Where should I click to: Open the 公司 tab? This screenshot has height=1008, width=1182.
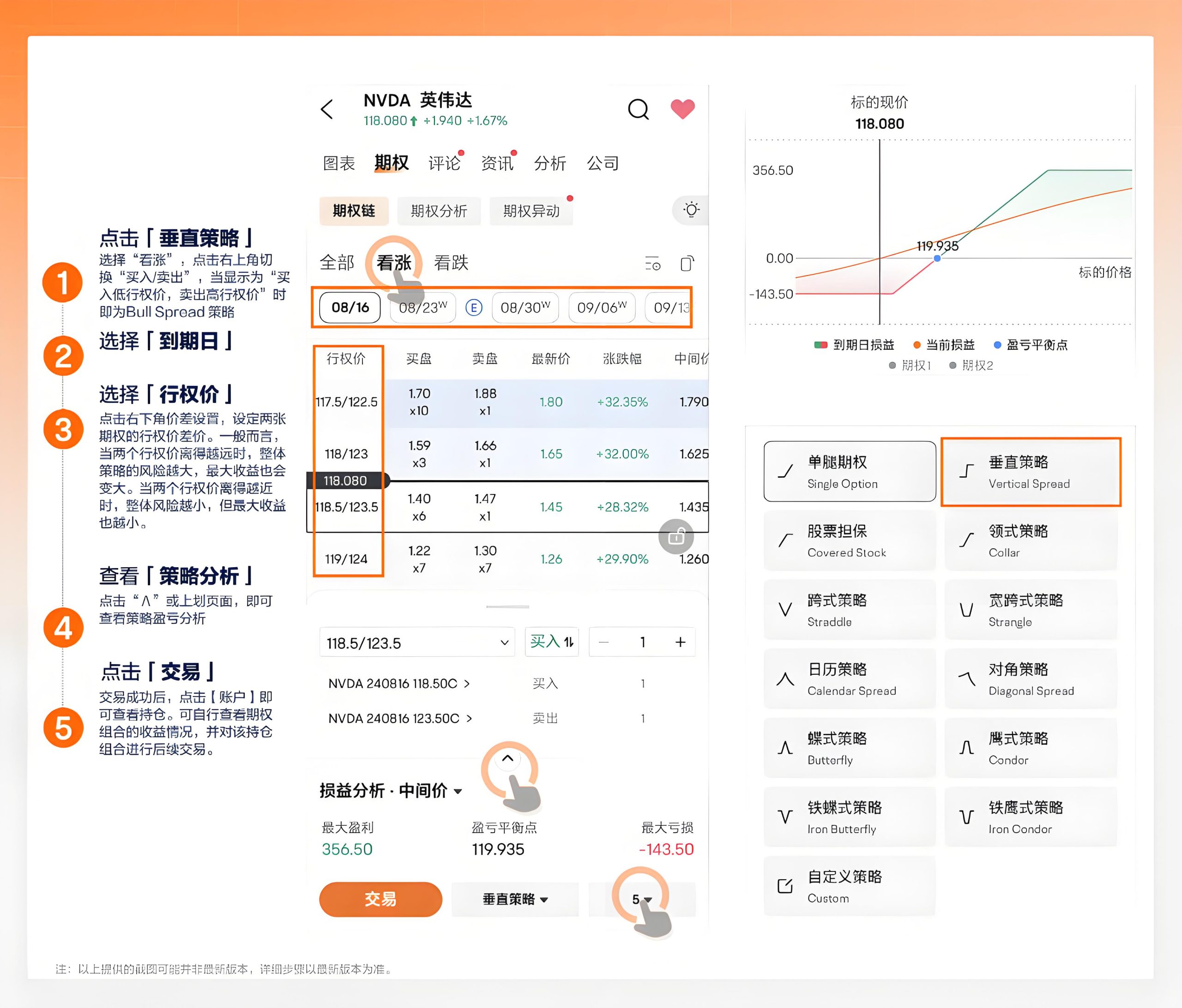(603, 163)
